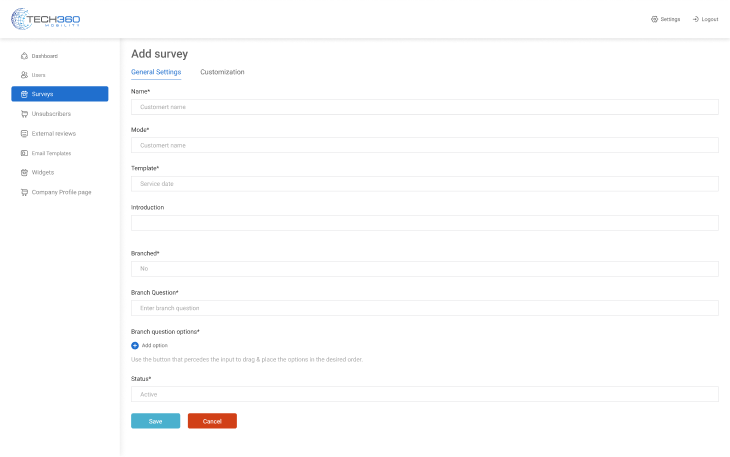730x457 pixels.
Task: Click into the Introduction text field
Action: click(x=425, y=223)
